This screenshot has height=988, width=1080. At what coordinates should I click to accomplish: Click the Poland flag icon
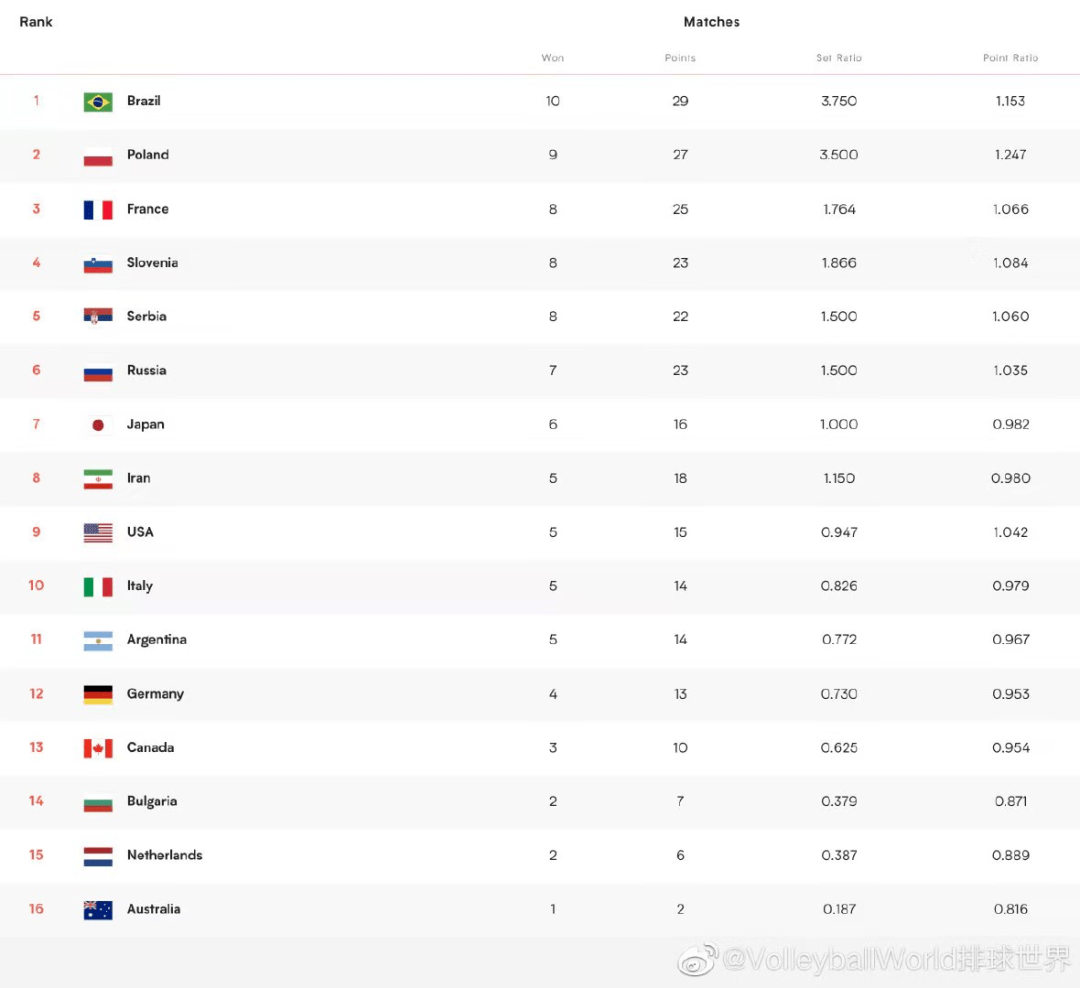98,156
